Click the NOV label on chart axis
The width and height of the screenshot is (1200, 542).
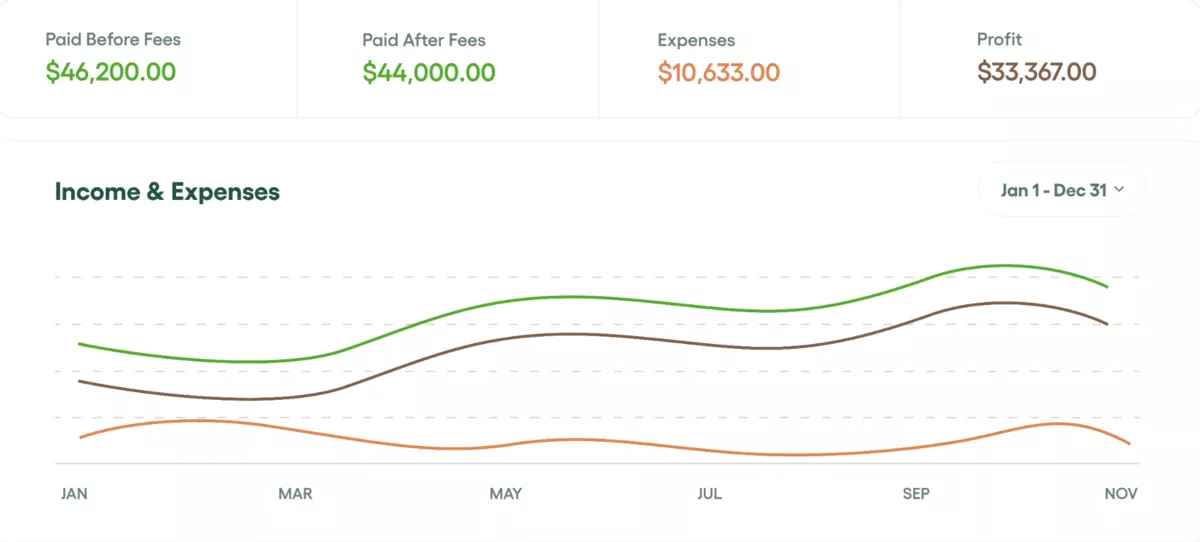(x=1122, y=494)
